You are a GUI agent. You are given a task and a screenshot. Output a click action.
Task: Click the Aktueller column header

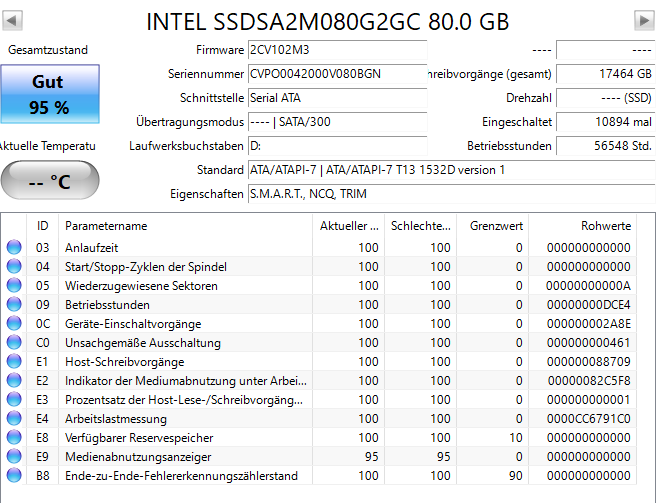point(349,226)
